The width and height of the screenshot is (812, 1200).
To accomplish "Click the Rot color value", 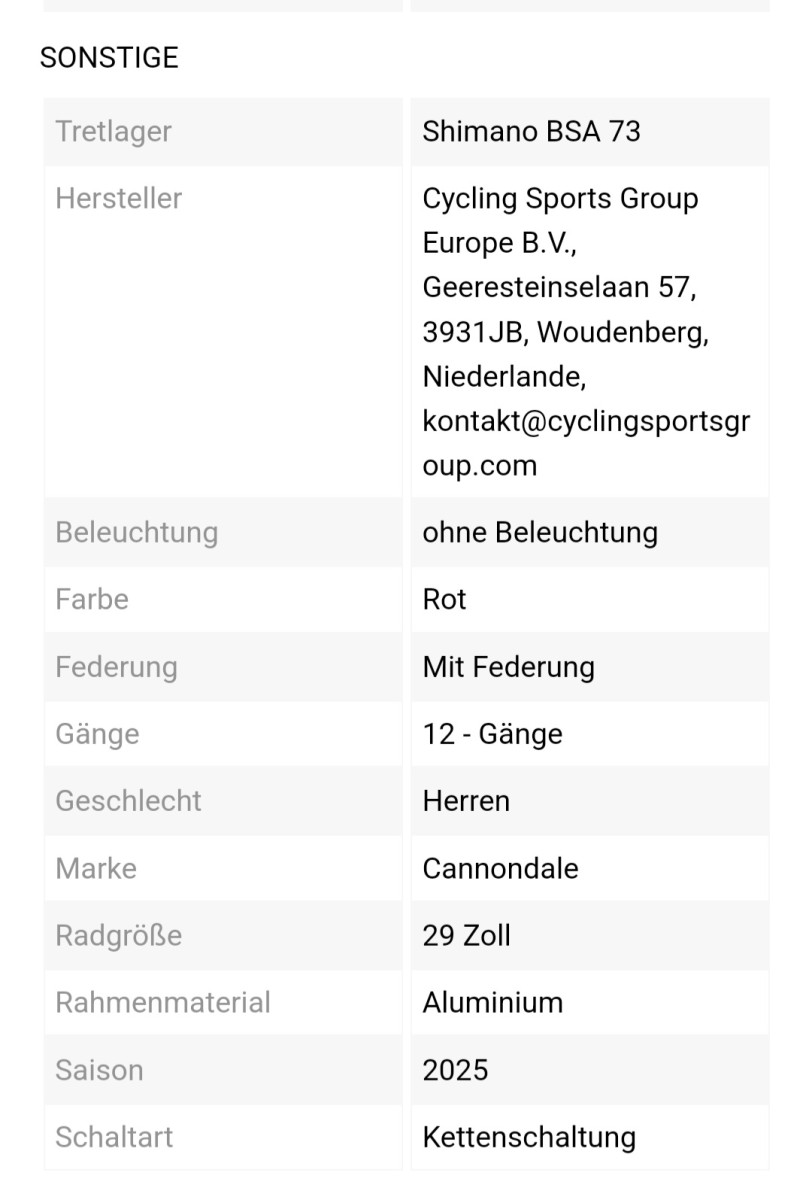I will [x=445, y=599].
